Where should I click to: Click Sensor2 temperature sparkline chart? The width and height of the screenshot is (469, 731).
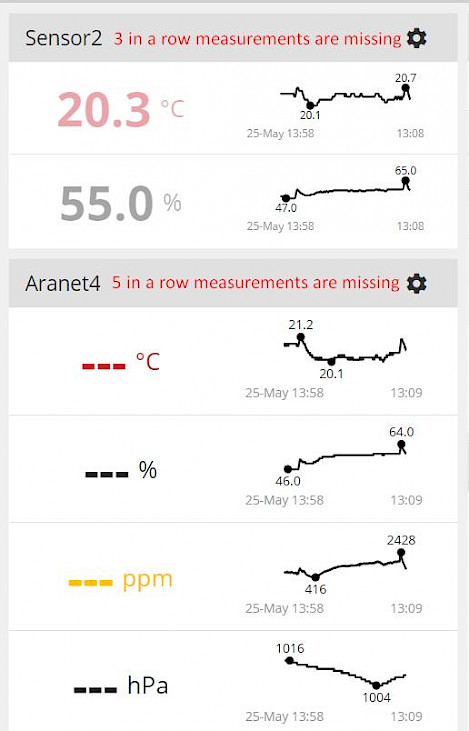point(345,97)
